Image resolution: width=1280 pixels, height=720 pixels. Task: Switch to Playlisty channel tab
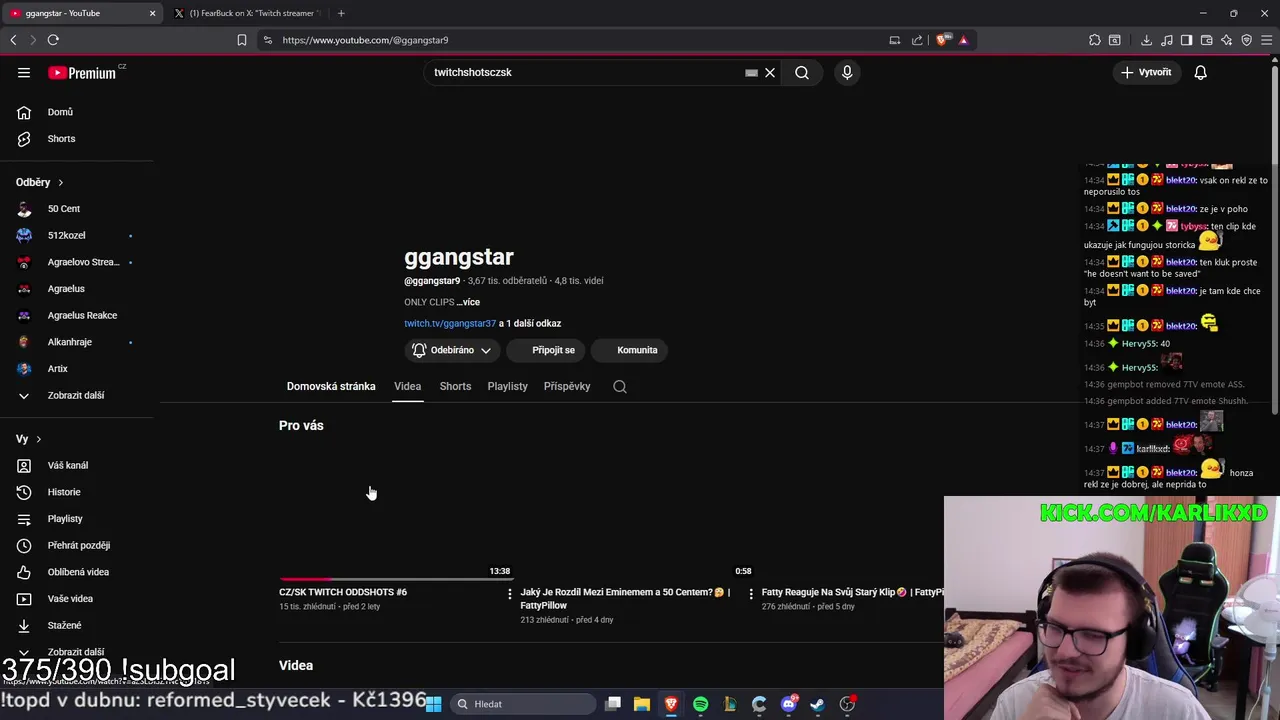507,386
